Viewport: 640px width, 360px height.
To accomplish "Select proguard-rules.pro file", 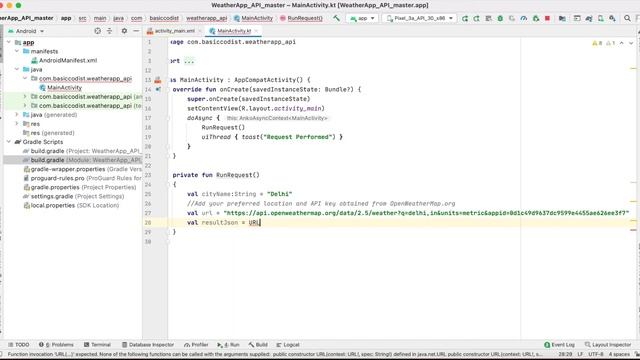I will click(82, 178).
